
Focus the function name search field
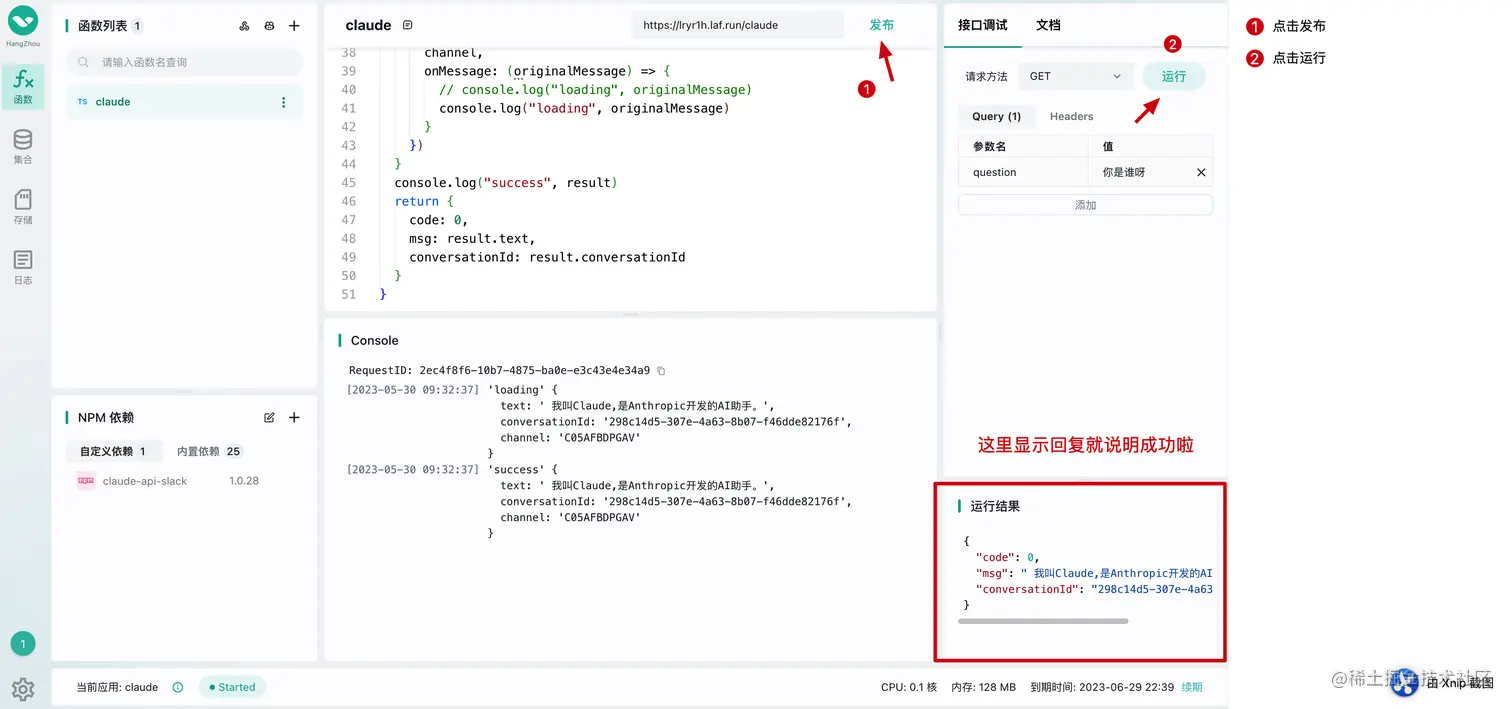tap(184, 62)
